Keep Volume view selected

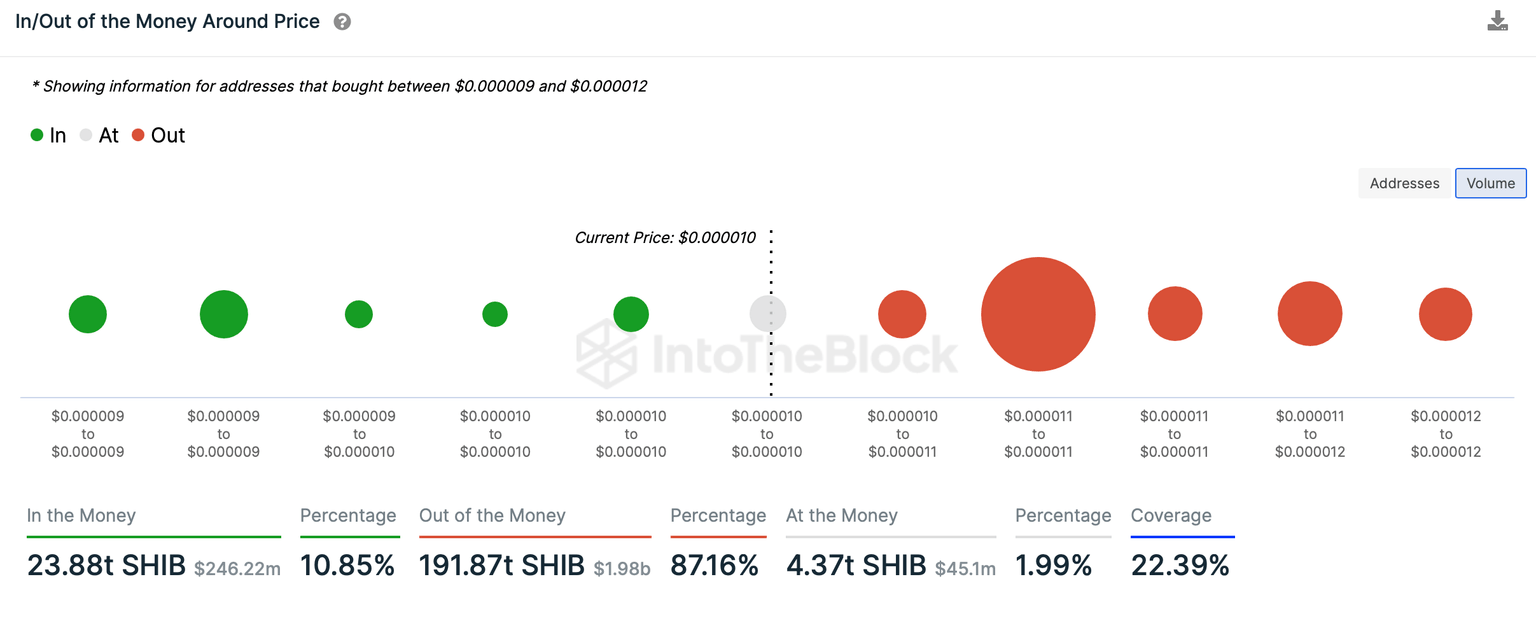point(1491,183)
